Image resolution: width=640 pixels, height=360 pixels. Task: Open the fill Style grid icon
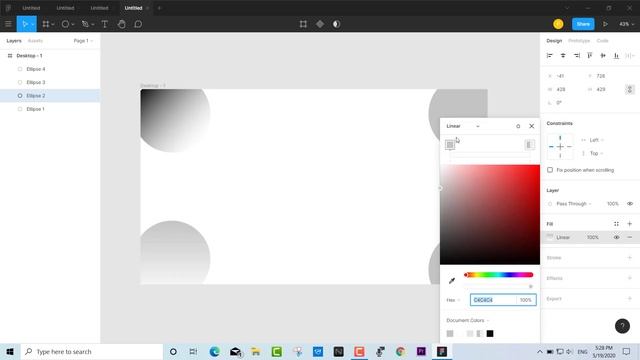[616, 224]
